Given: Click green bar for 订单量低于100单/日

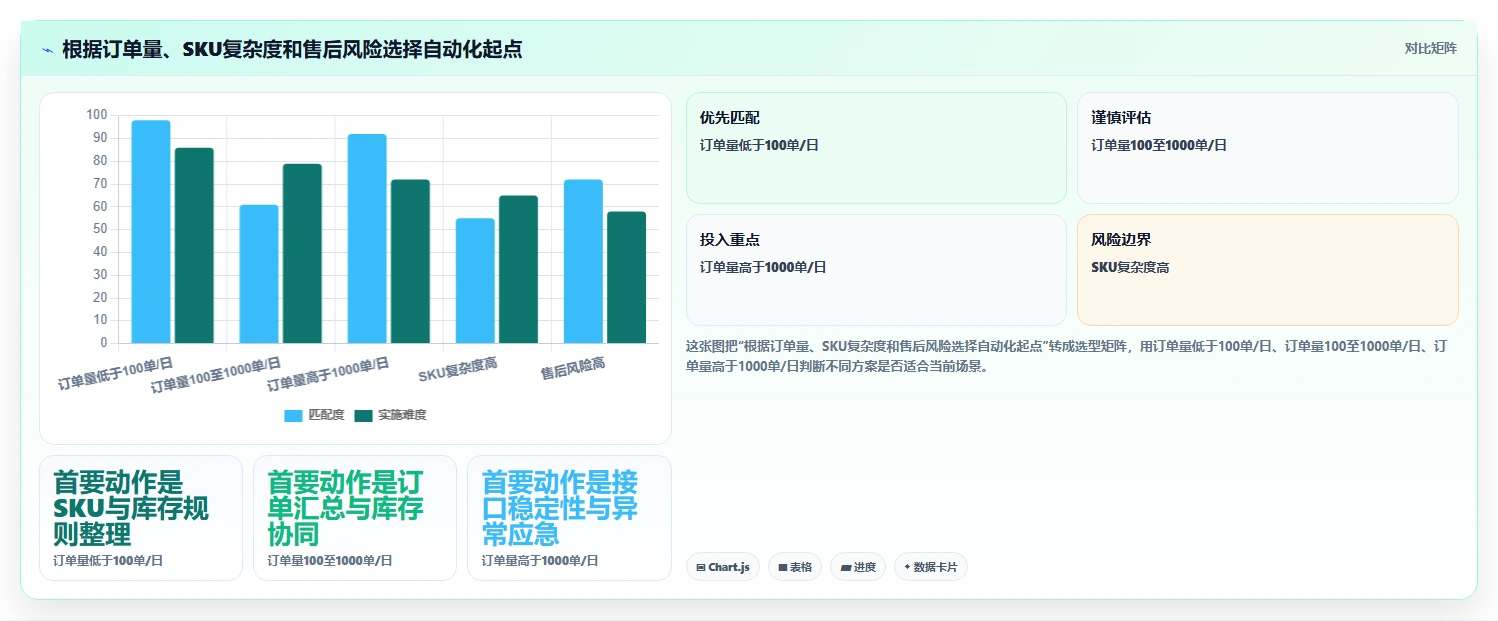Looking at the screenshot, I should [194, 245].
